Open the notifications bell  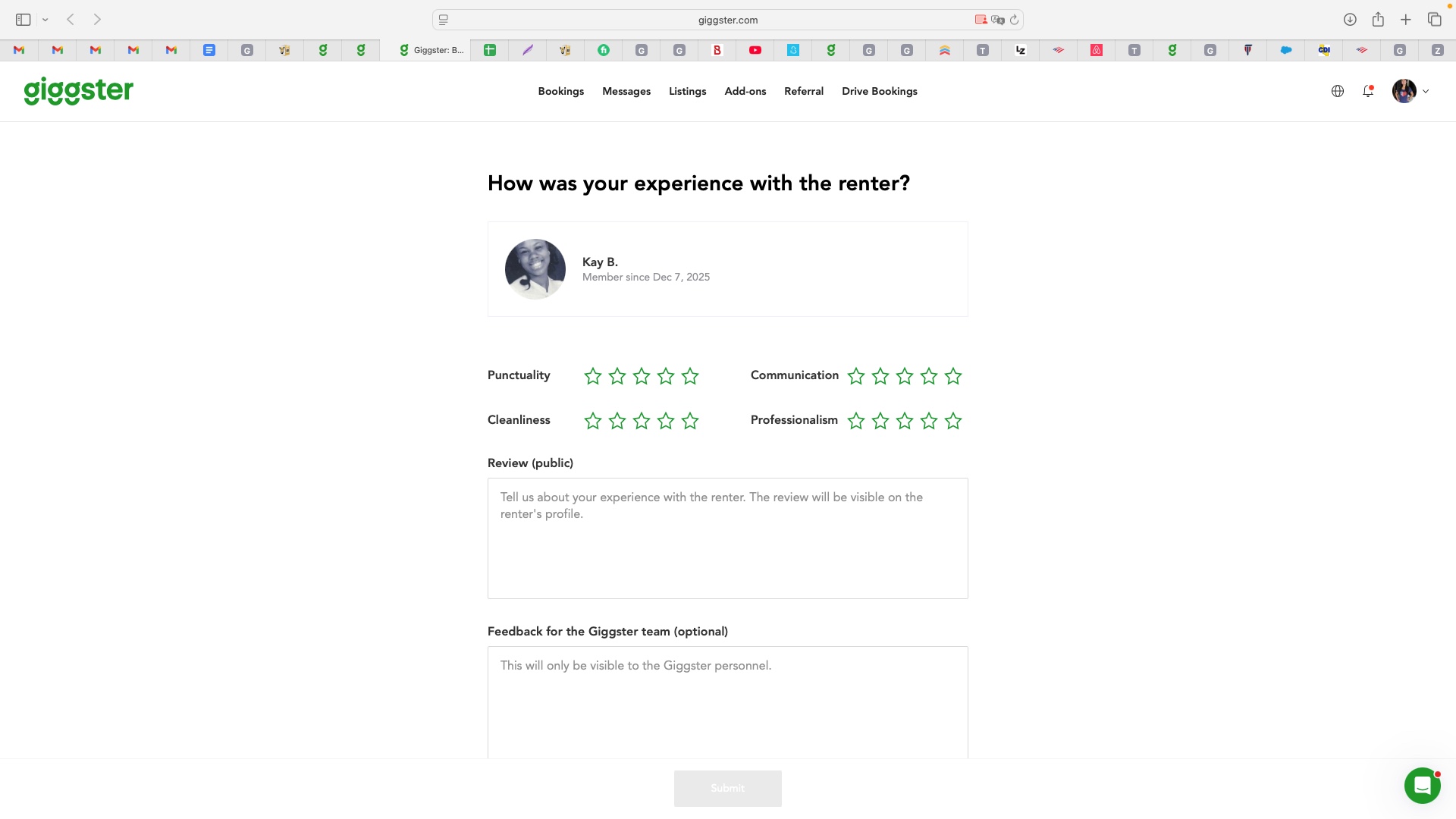(x=1368, y=91)
